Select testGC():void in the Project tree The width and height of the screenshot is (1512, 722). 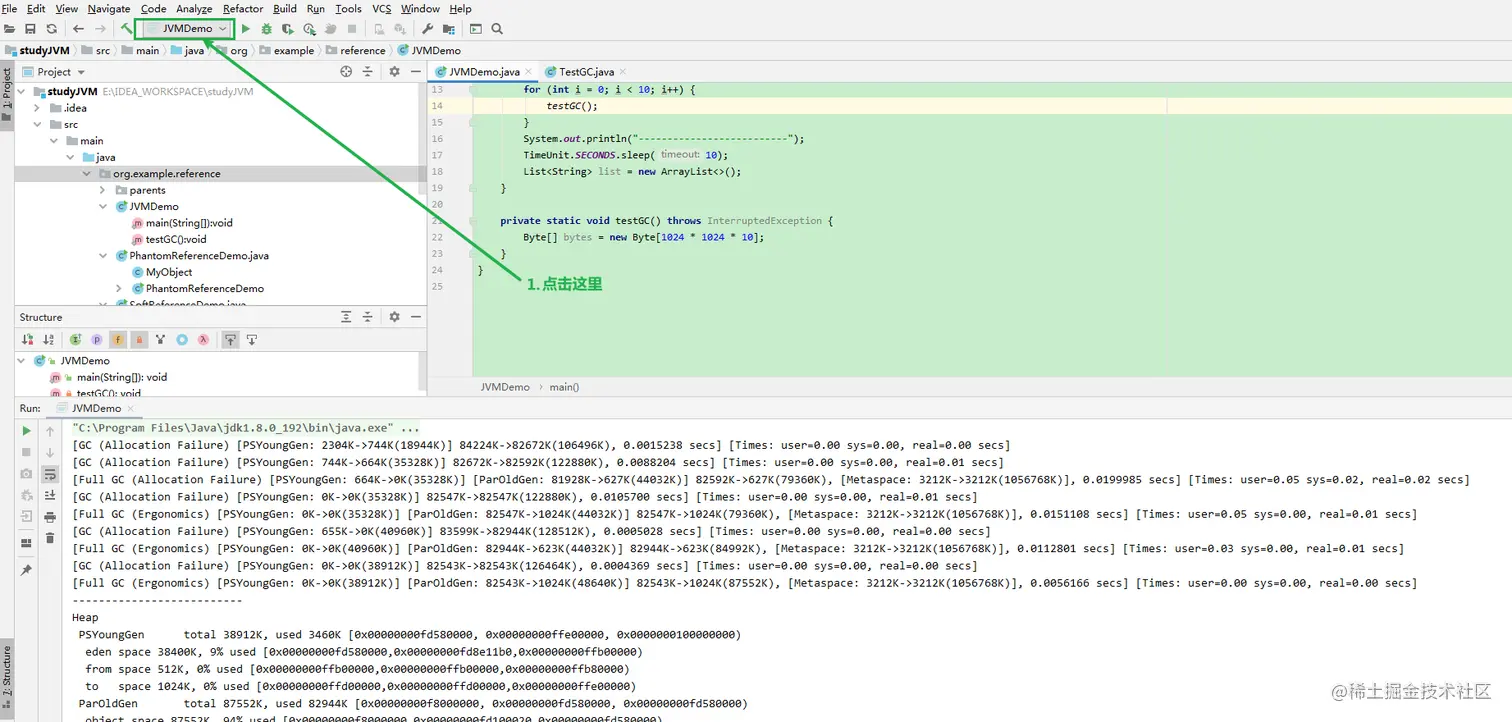point(176,239)
